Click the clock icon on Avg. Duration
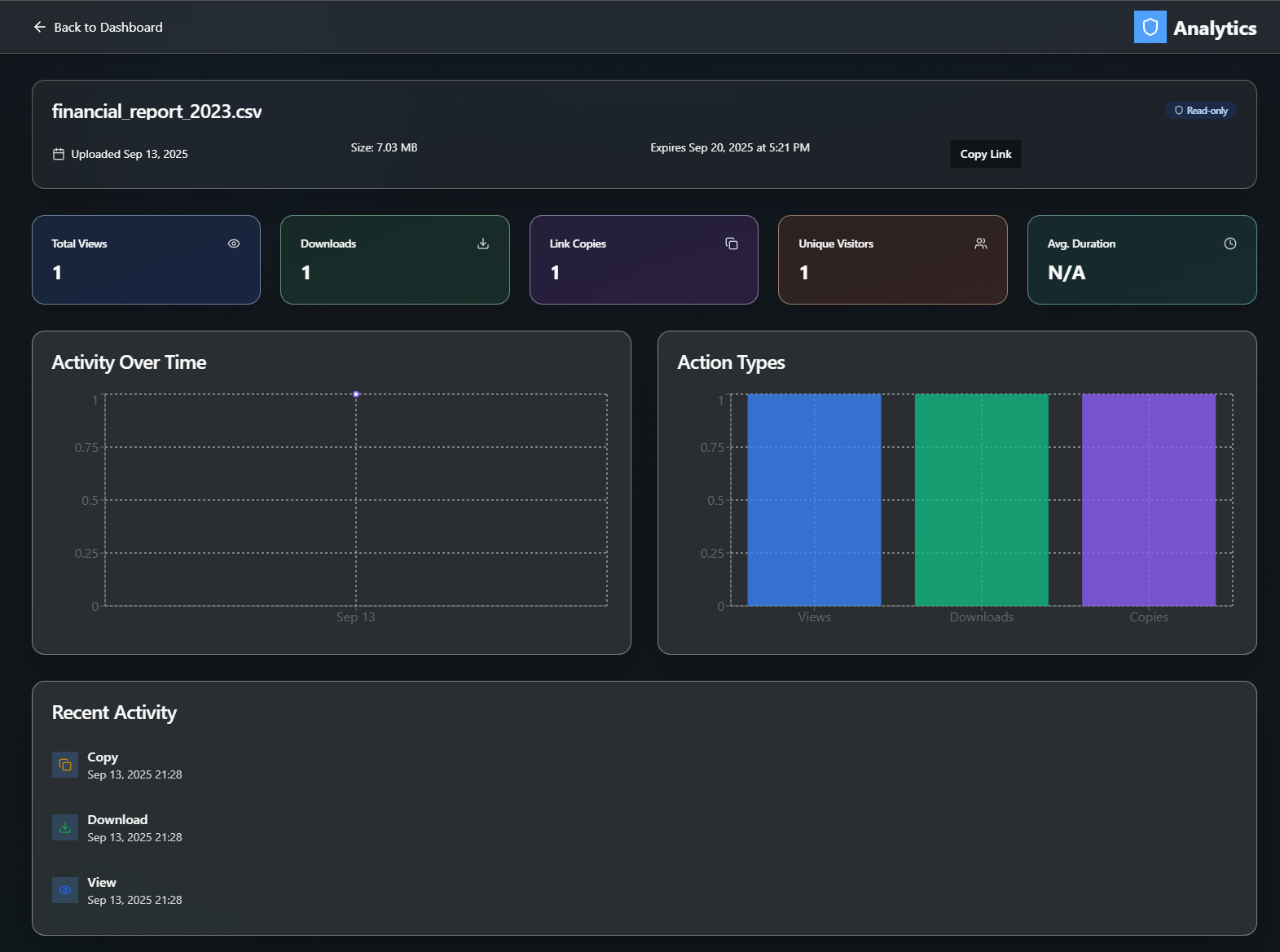 (1229, 243)
